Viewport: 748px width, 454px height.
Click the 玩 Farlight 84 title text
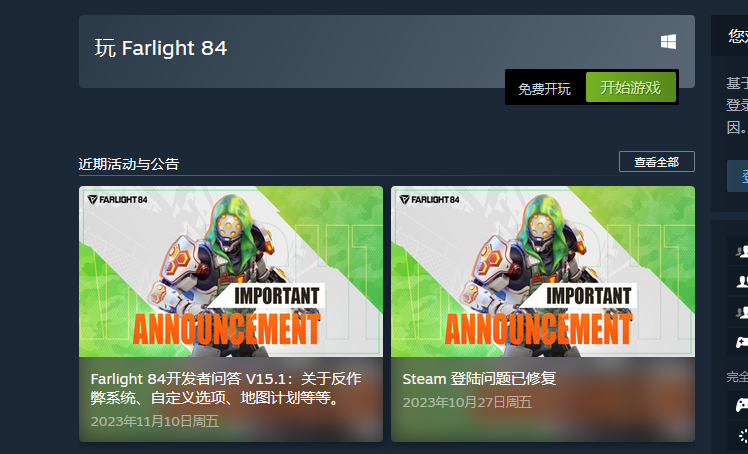(161, 48)
